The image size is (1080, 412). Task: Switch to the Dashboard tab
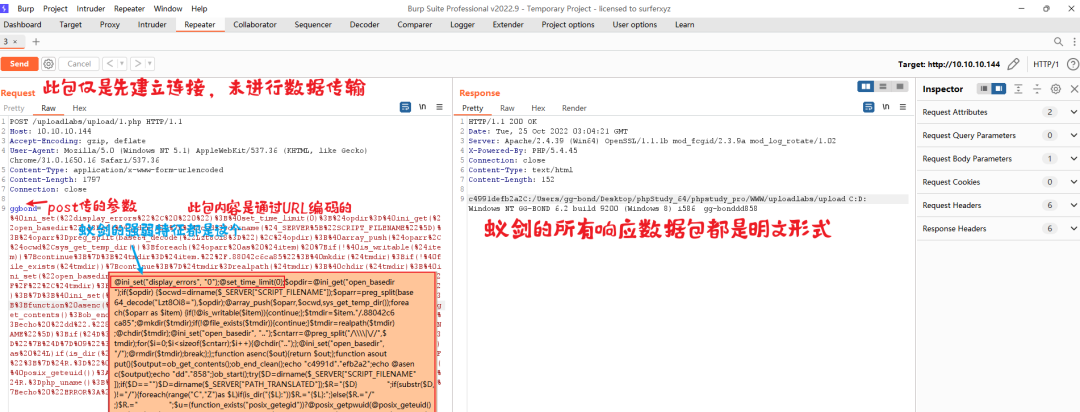tap(23, 25)
